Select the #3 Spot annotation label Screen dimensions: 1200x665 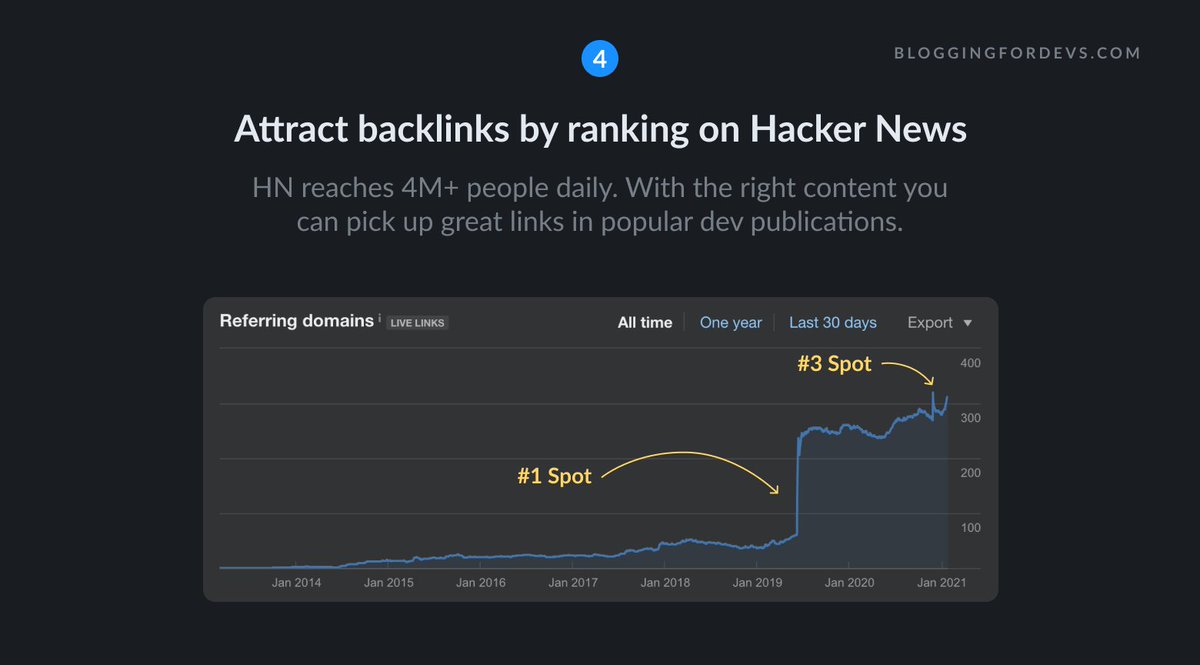(833, 364)
